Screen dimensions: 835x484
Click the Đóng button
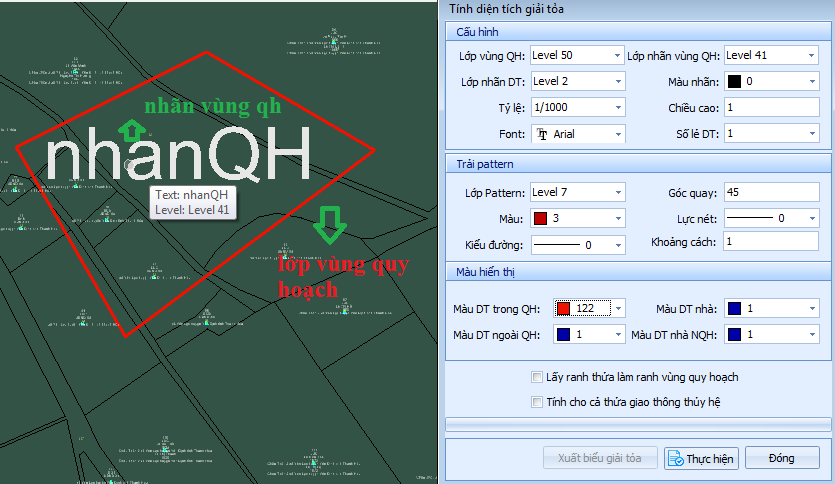(x=781, y=459)
